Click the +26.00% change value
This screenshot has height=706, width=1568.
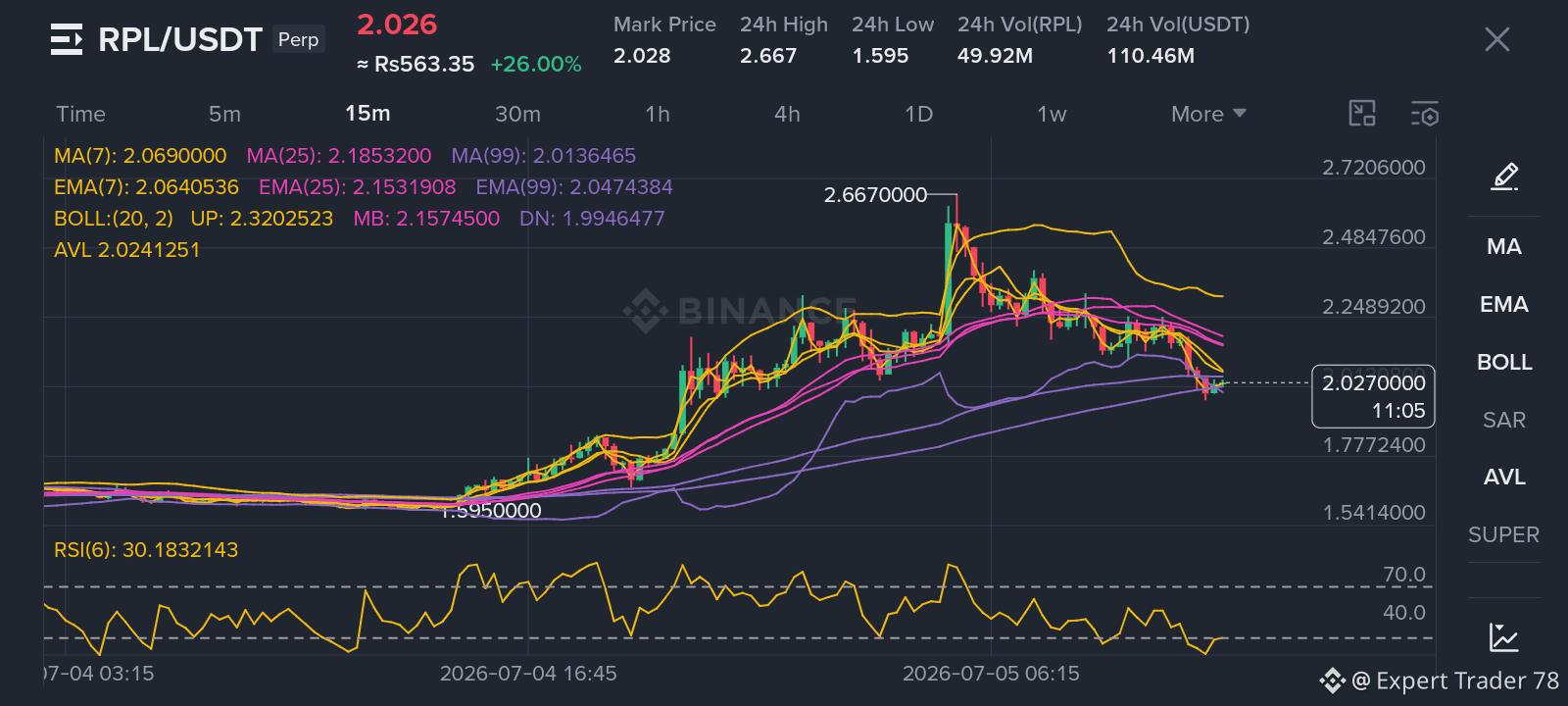coord(536,65)
